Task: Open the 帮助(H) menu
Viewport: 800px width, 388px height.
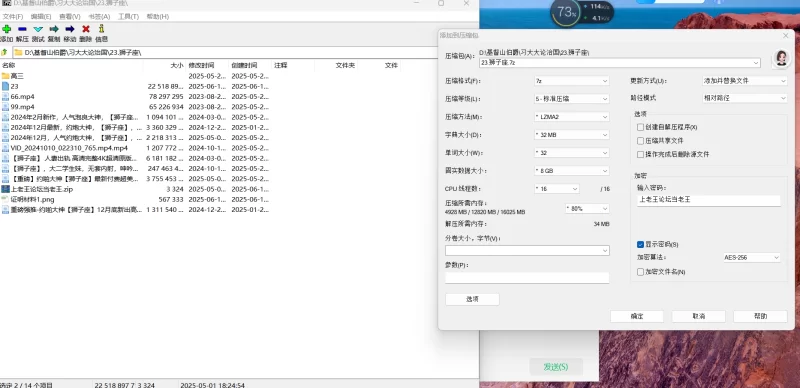Action: click(157, 16)
